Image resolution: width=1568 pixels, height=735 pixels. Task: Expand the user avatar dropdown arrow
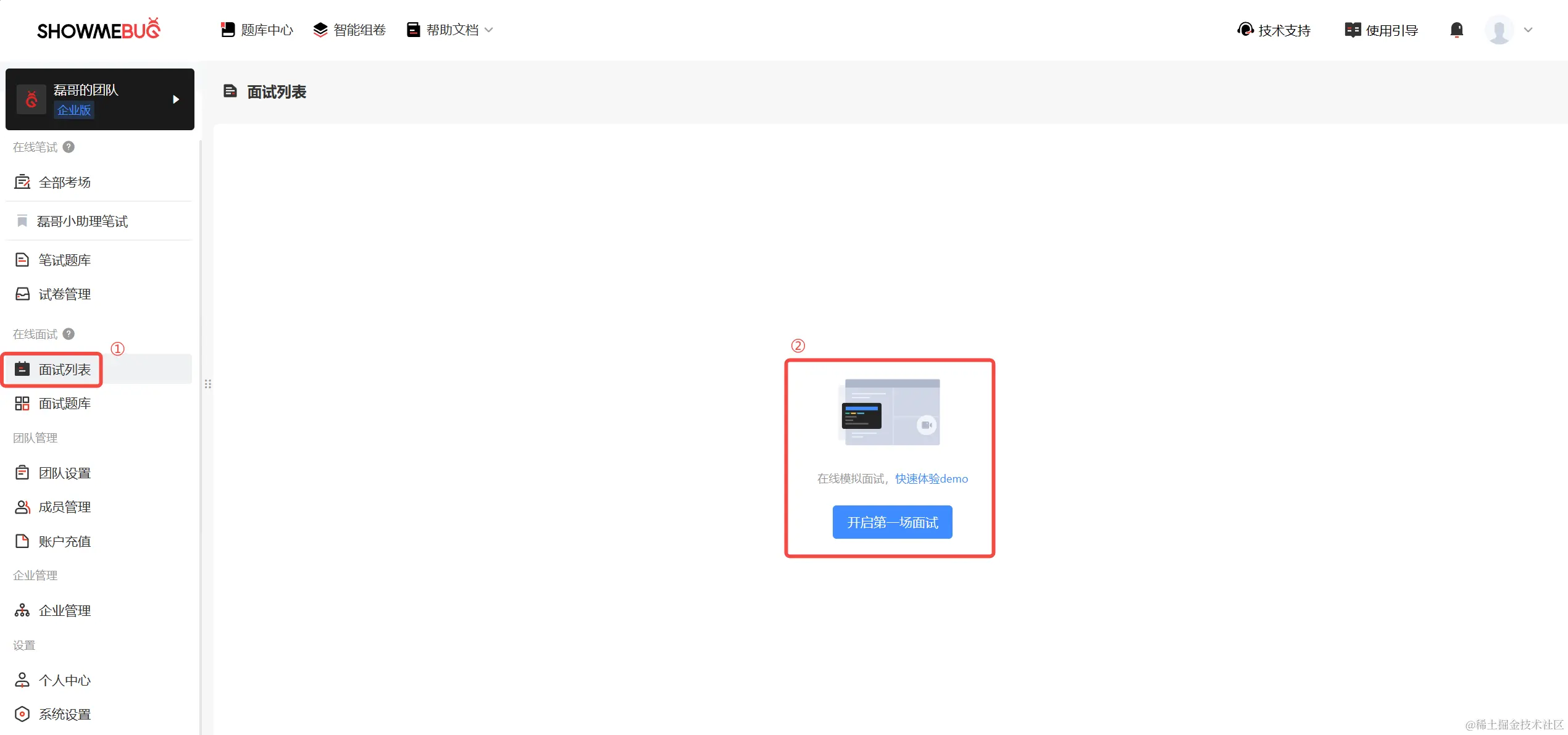pos(1528,30)
